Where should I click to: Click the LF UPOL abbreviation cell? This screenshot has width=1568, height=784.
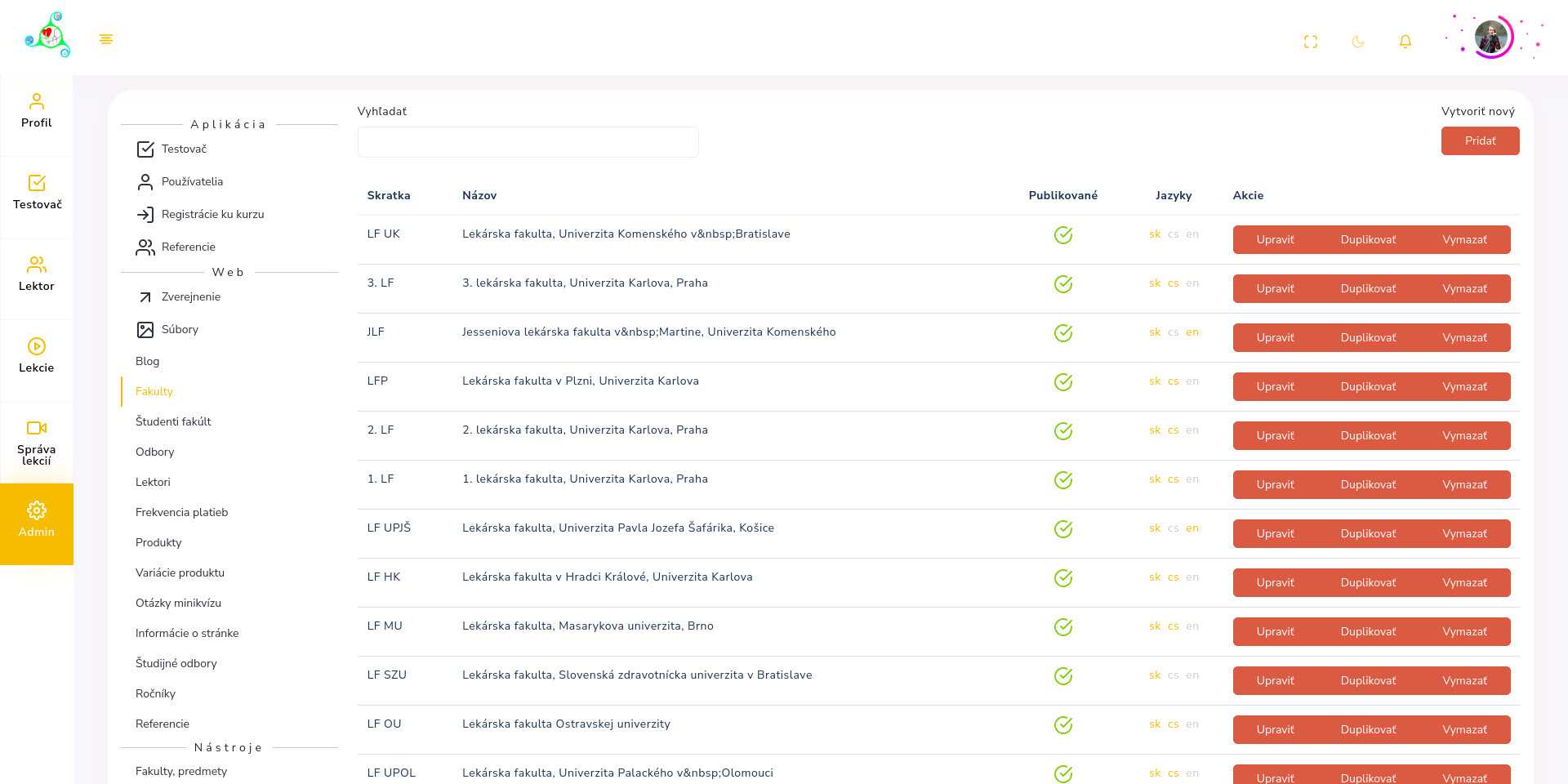tap(391, 773)
